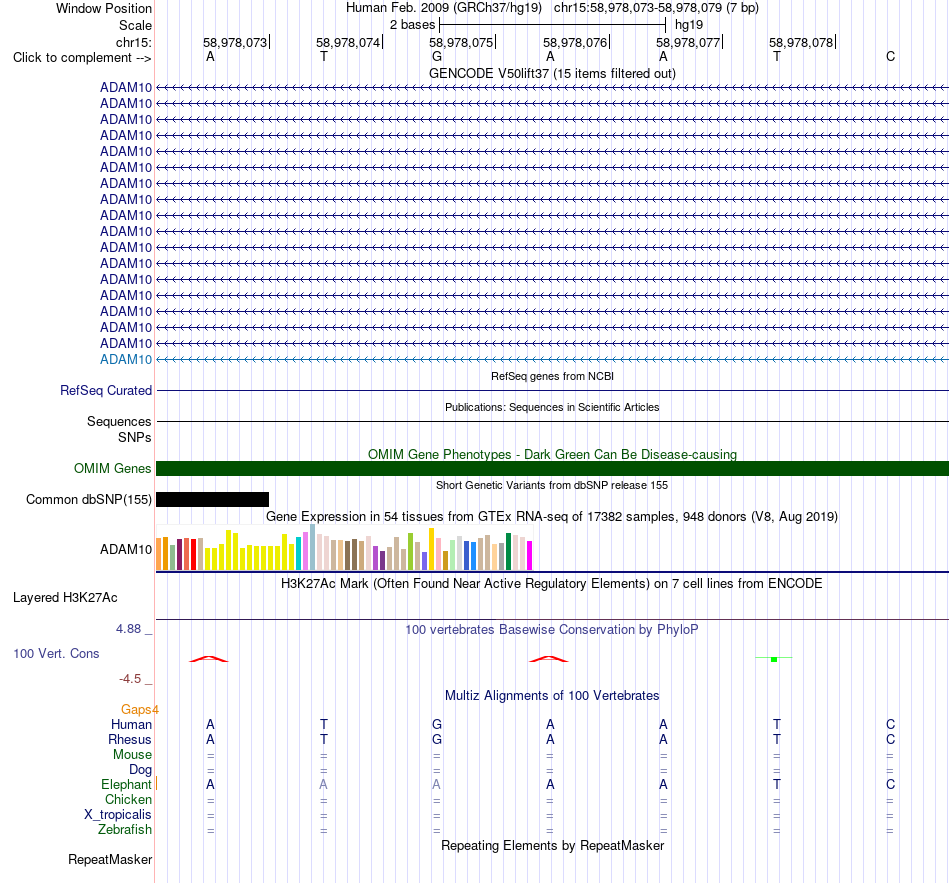950x883 pixels.
Task: Open 'Short Genetic Variants from dbSNP release 155' title
Action: coord(552,485)
